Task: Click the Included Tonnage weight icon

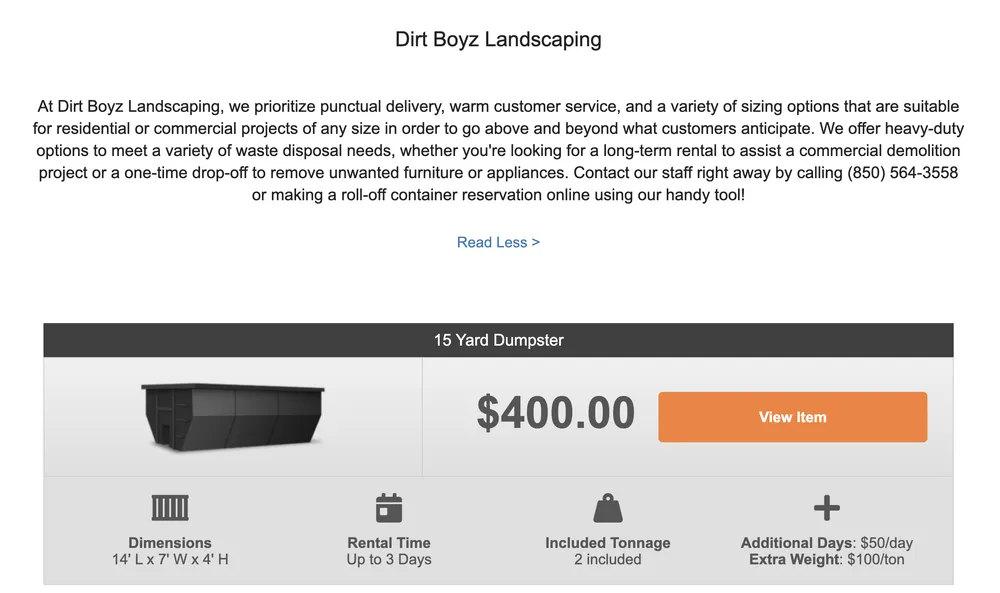Action: [608, 507]
